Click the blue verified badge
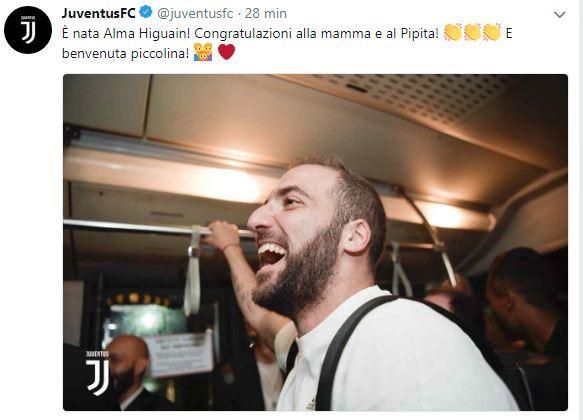 145,12
